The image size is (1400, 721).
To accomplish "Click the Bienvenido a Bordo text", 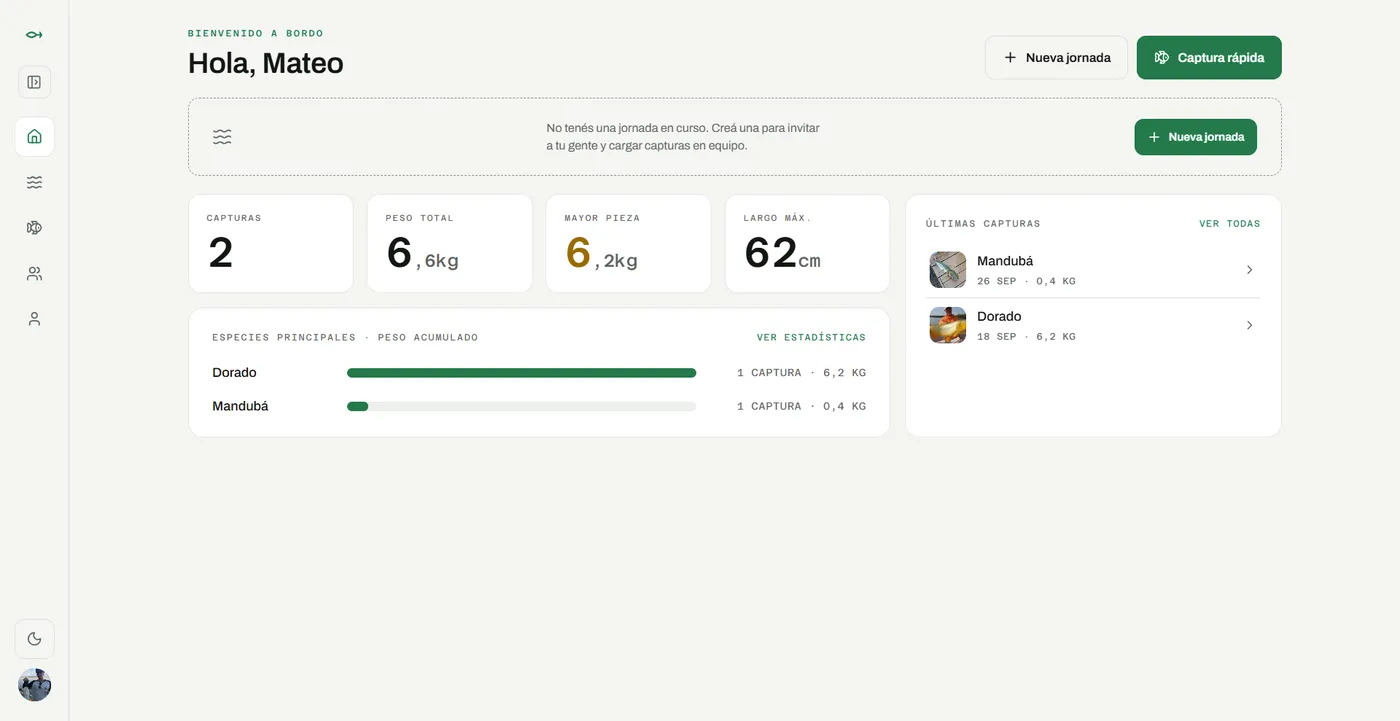I will click(x=256, y=34).
